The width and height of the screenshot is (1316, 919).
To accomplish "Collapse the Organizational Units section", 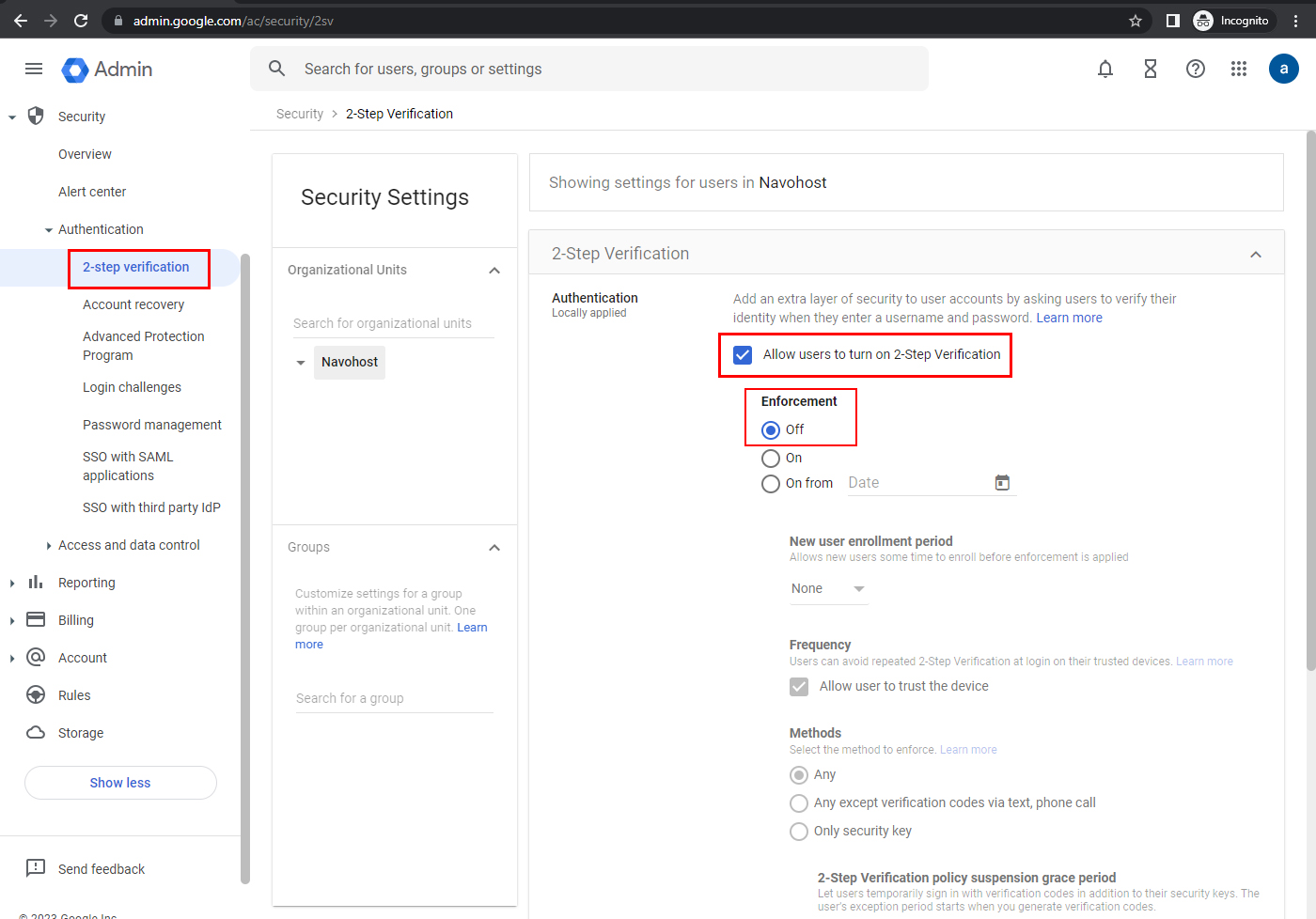I will pos(494,271).
